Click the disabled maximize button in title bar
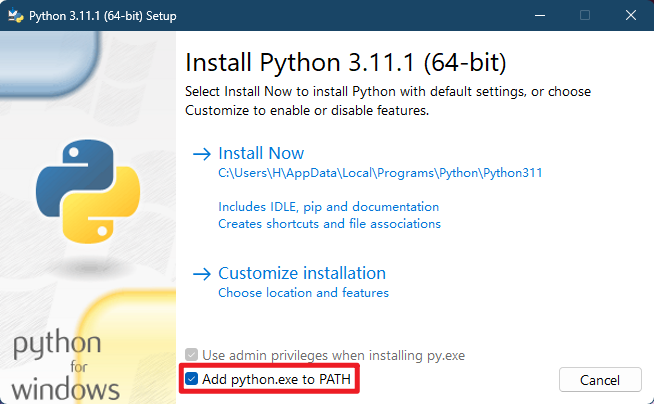 (x=585, y=15)
